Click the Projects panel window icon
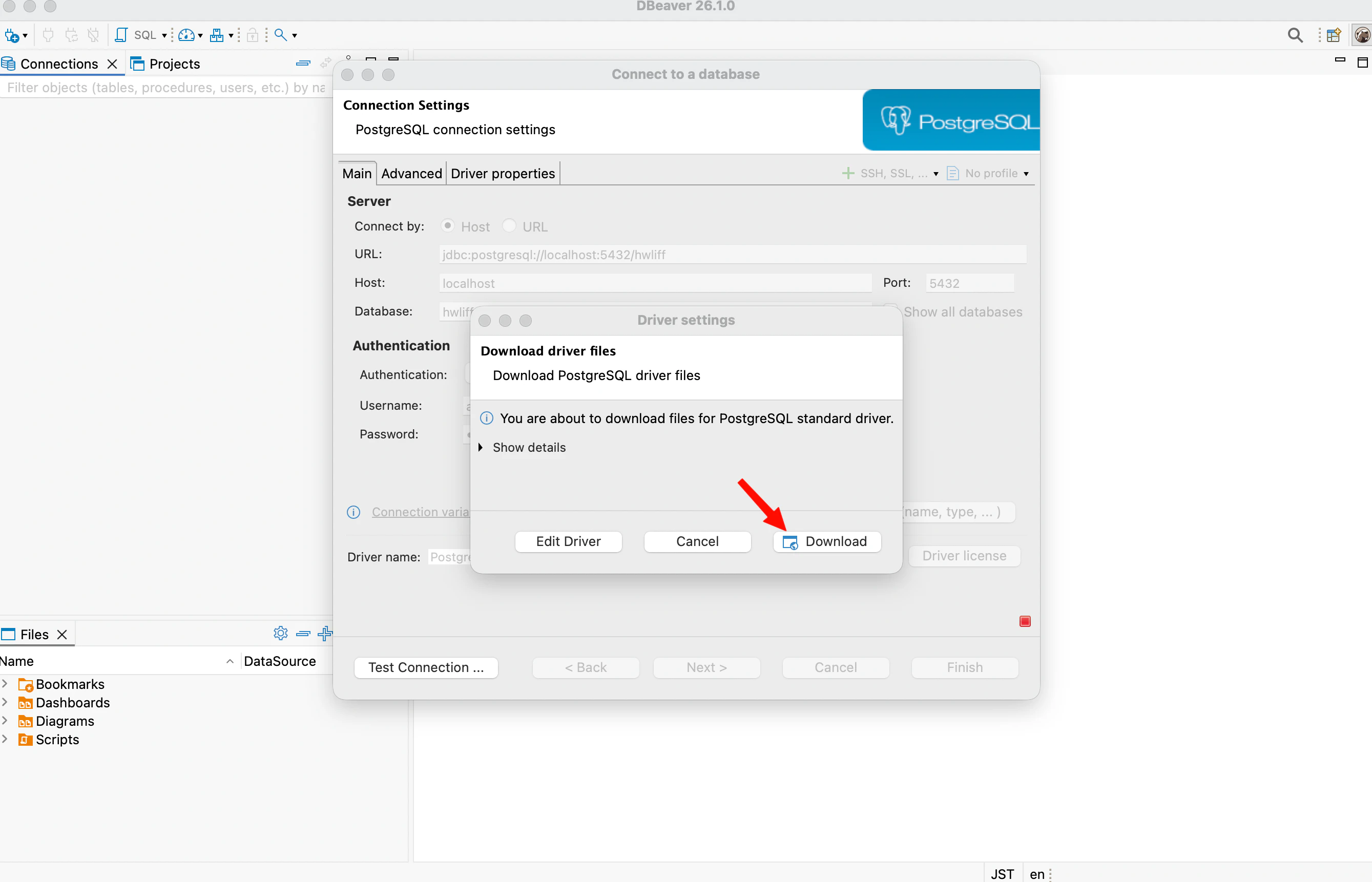This screenshot has height=882, width=1372. pyautogui.click(x=137, y=64)
